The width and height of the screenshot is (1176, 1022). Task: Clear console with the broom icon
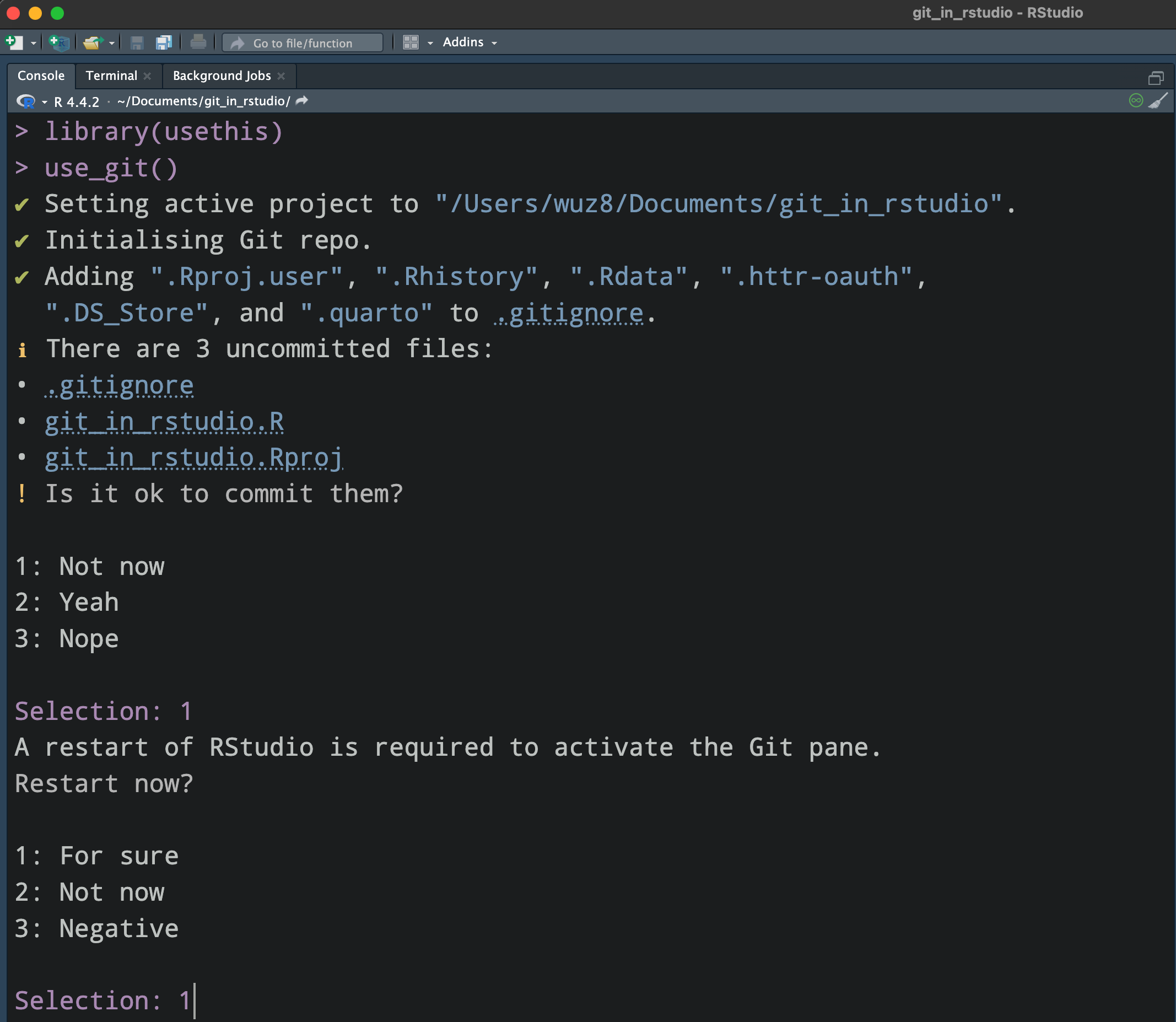1158,101
